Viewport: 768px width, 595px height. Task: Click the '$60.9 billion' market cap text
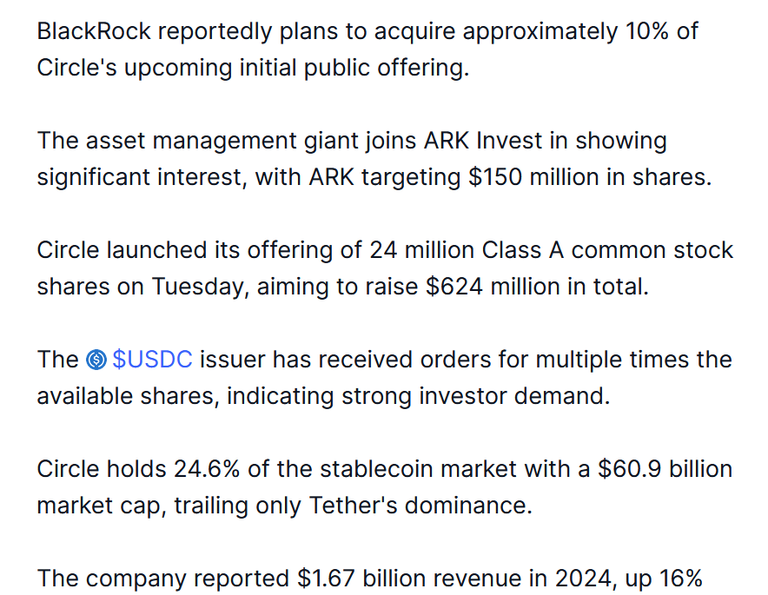coord(665,469)
